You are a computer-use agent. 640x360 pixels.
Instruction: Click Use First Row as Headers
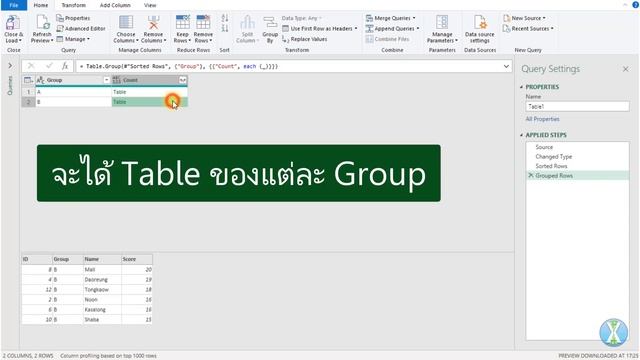point(320,29)
